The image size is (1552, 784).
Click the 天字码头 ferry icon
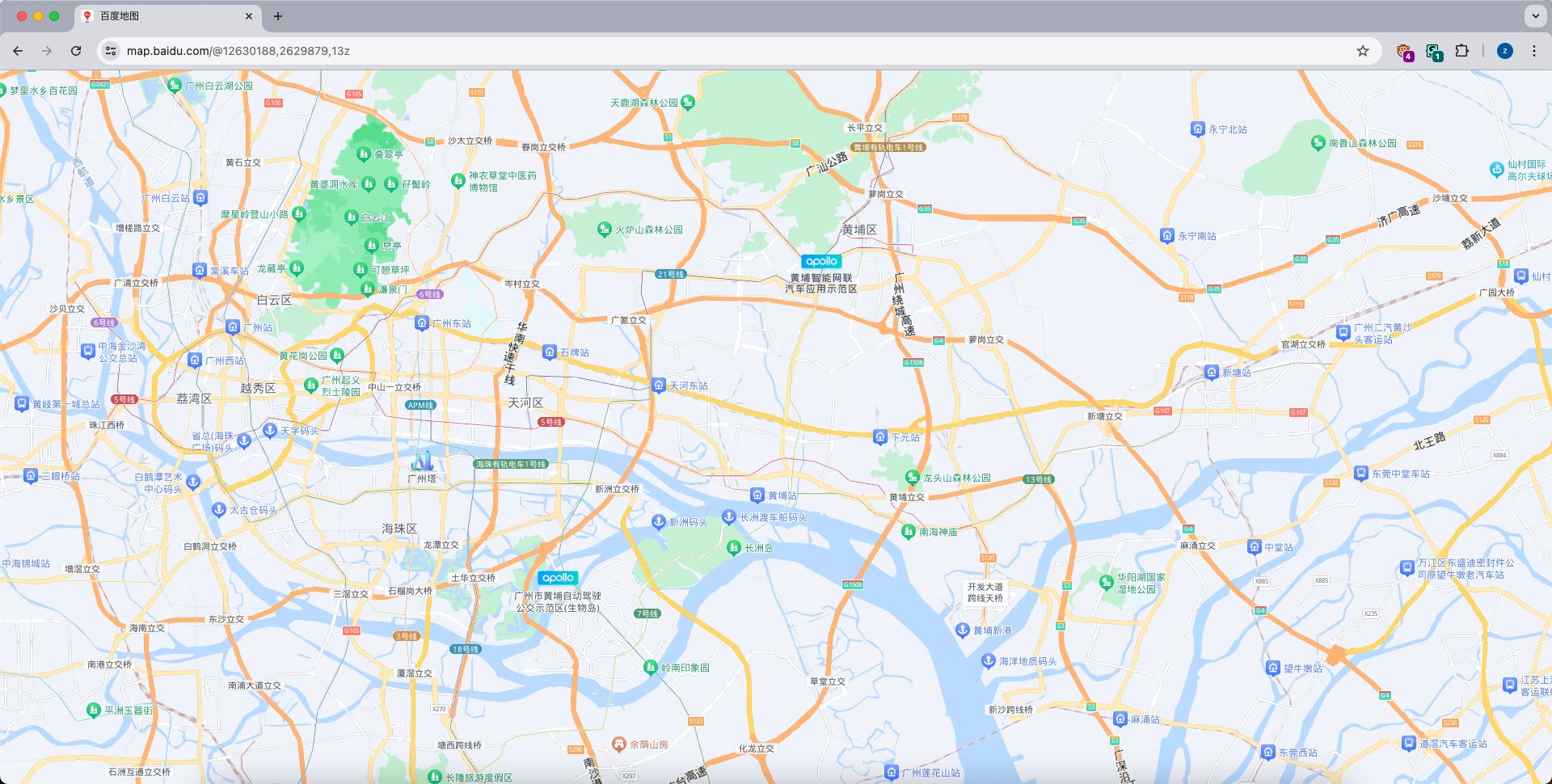tap(270, 431)
